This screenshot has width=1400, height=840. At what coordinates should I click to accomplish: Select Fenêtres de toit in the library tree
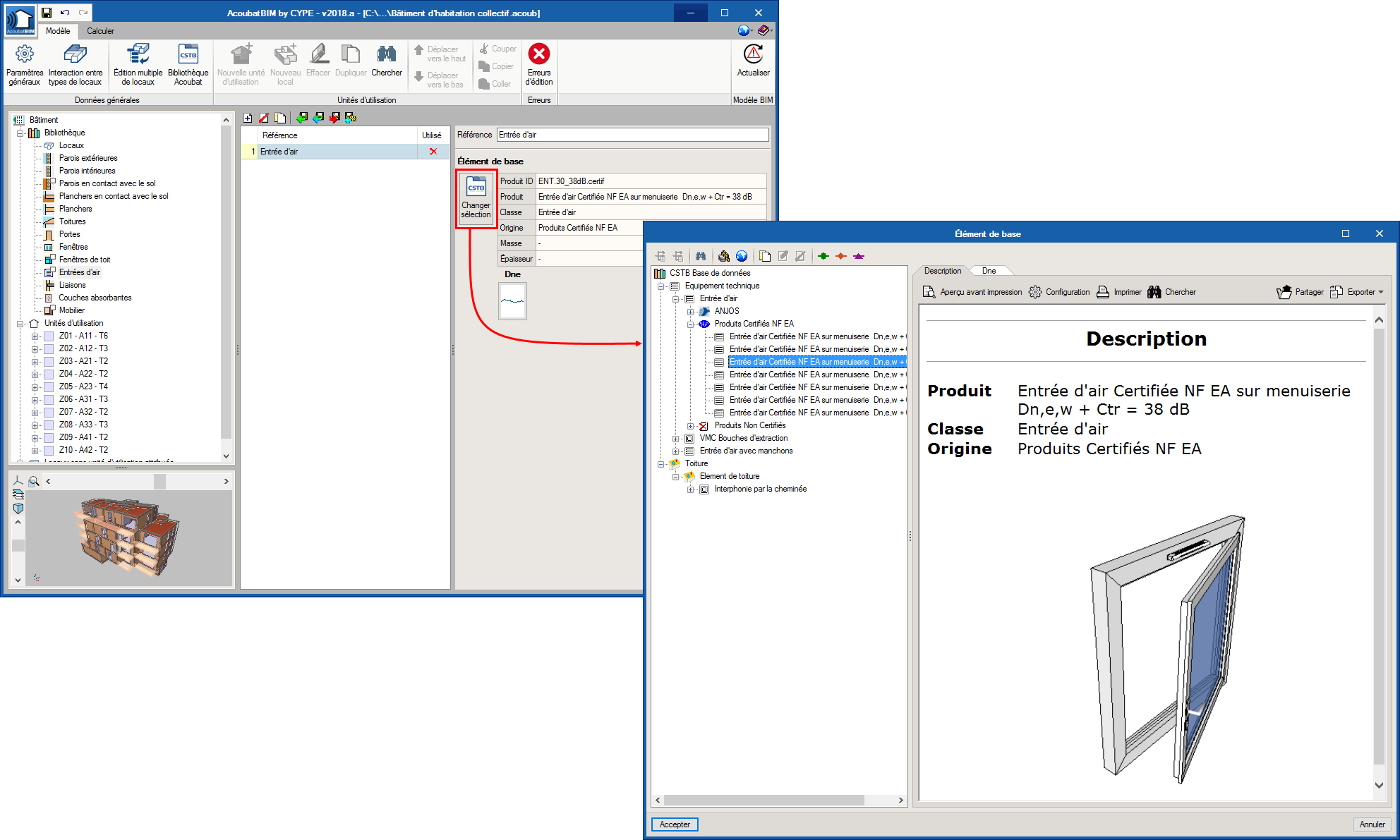point(85,260)
